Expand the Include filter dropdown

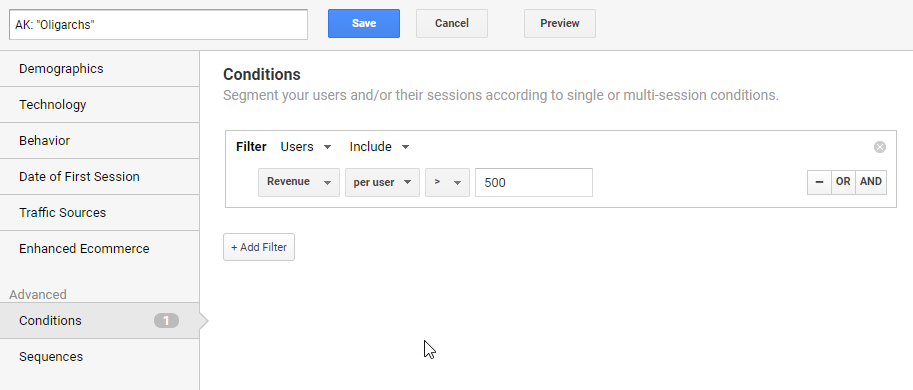(380, 147)
